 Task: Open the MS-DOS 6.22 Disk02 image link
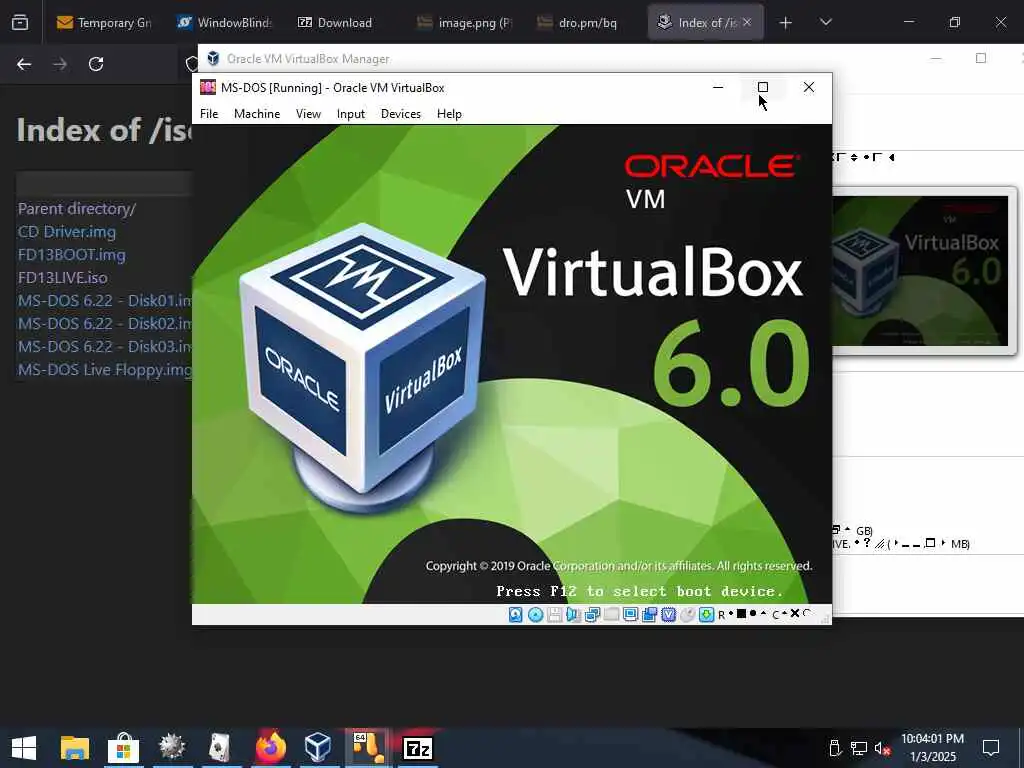point(104,324)
